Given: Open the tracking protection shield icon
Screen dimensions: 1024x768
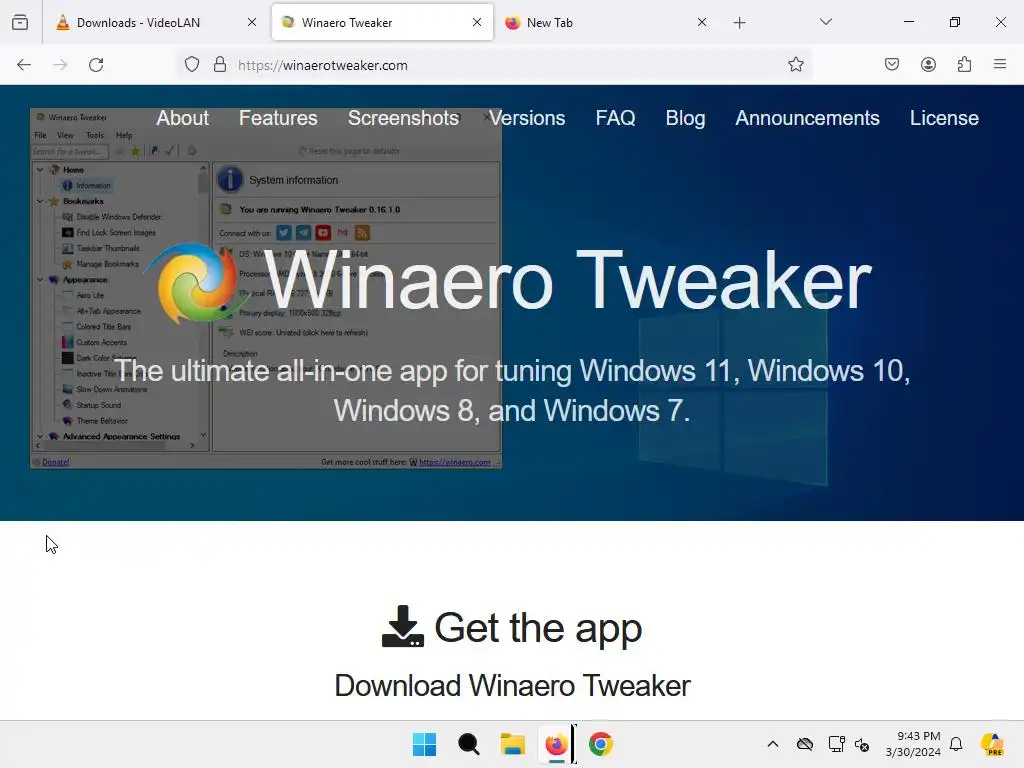Looking at the screenshot, I should click(x=191, y=65).
